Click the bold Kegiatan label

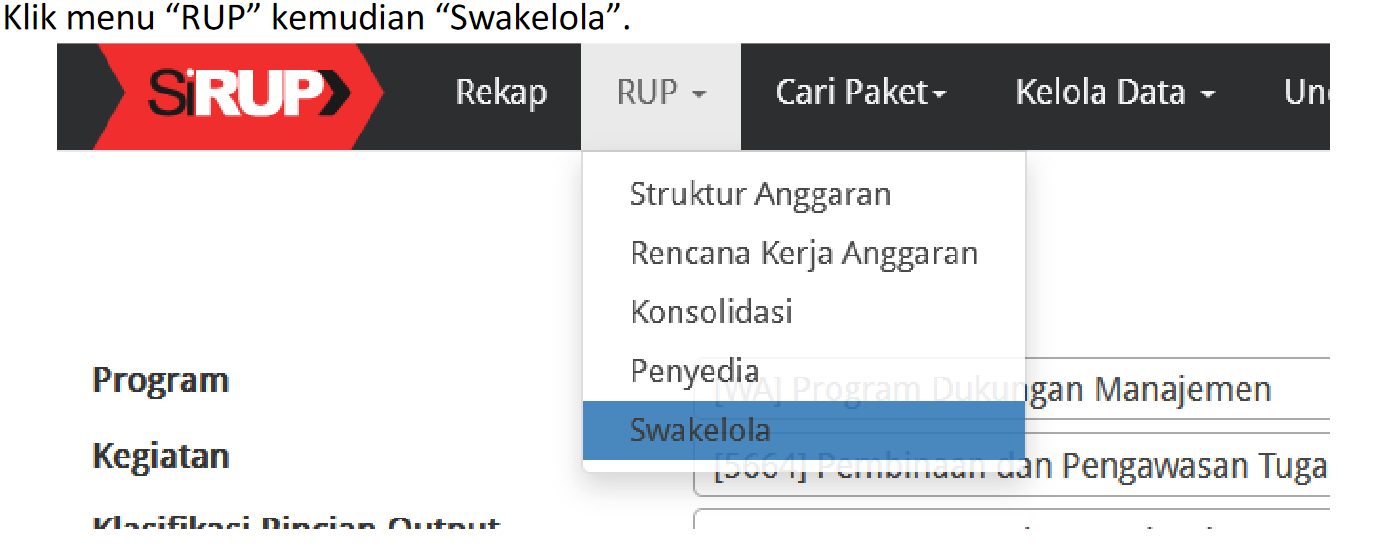click(161, 457)
